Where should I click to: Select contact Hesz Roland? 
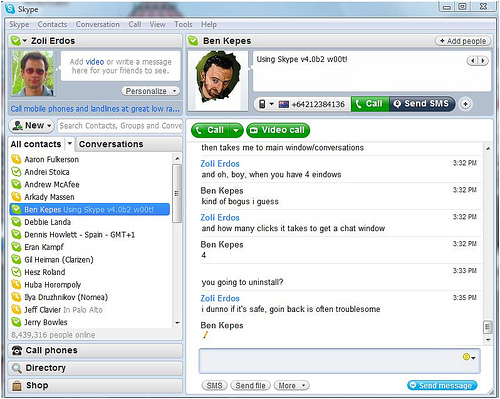(91, 272)
